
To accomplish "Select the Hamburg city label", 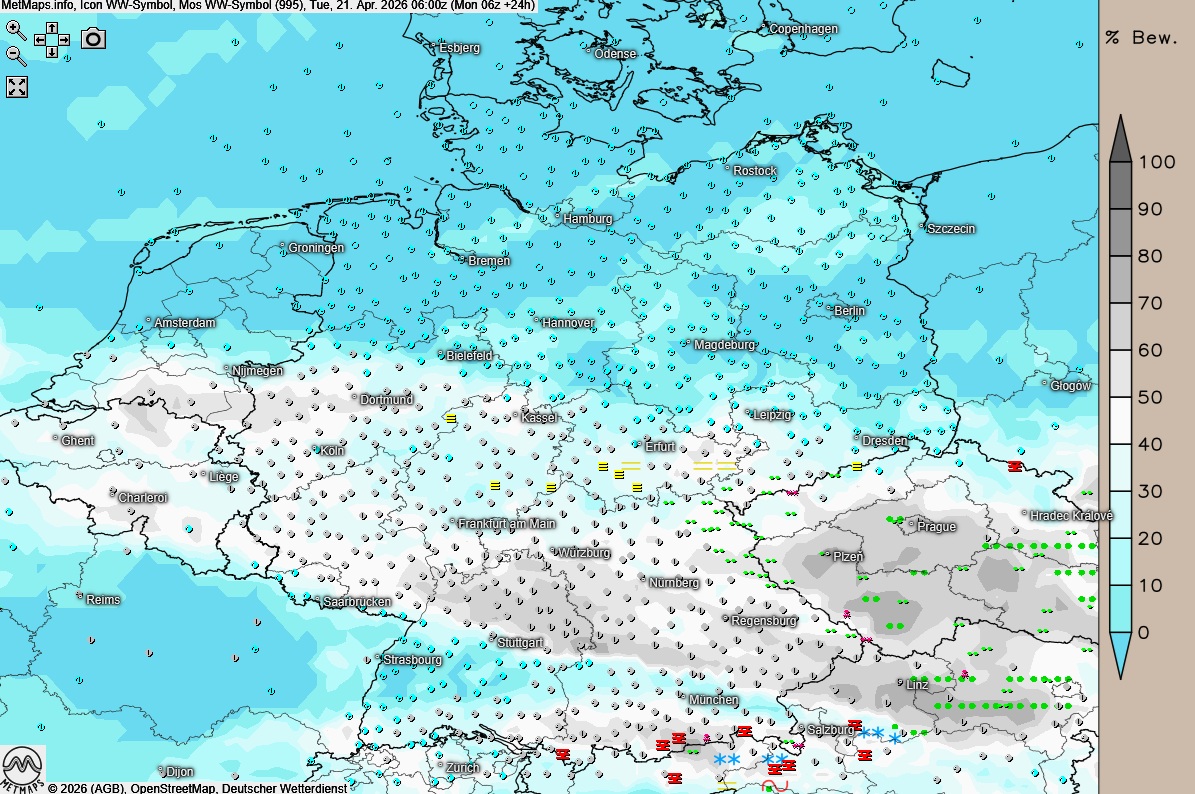I will coord(587,219).
